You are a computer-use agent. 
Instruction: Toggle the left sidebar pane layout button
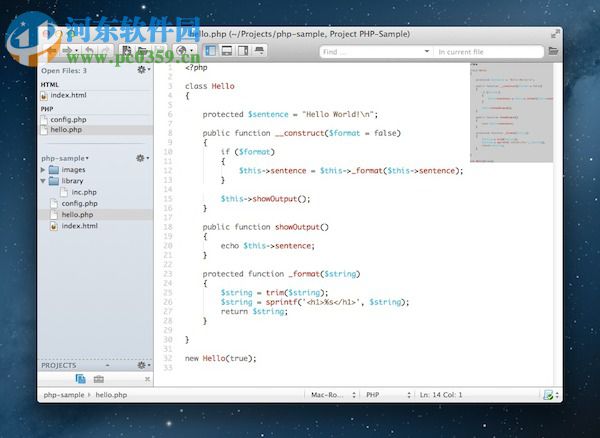coord(210,50)
